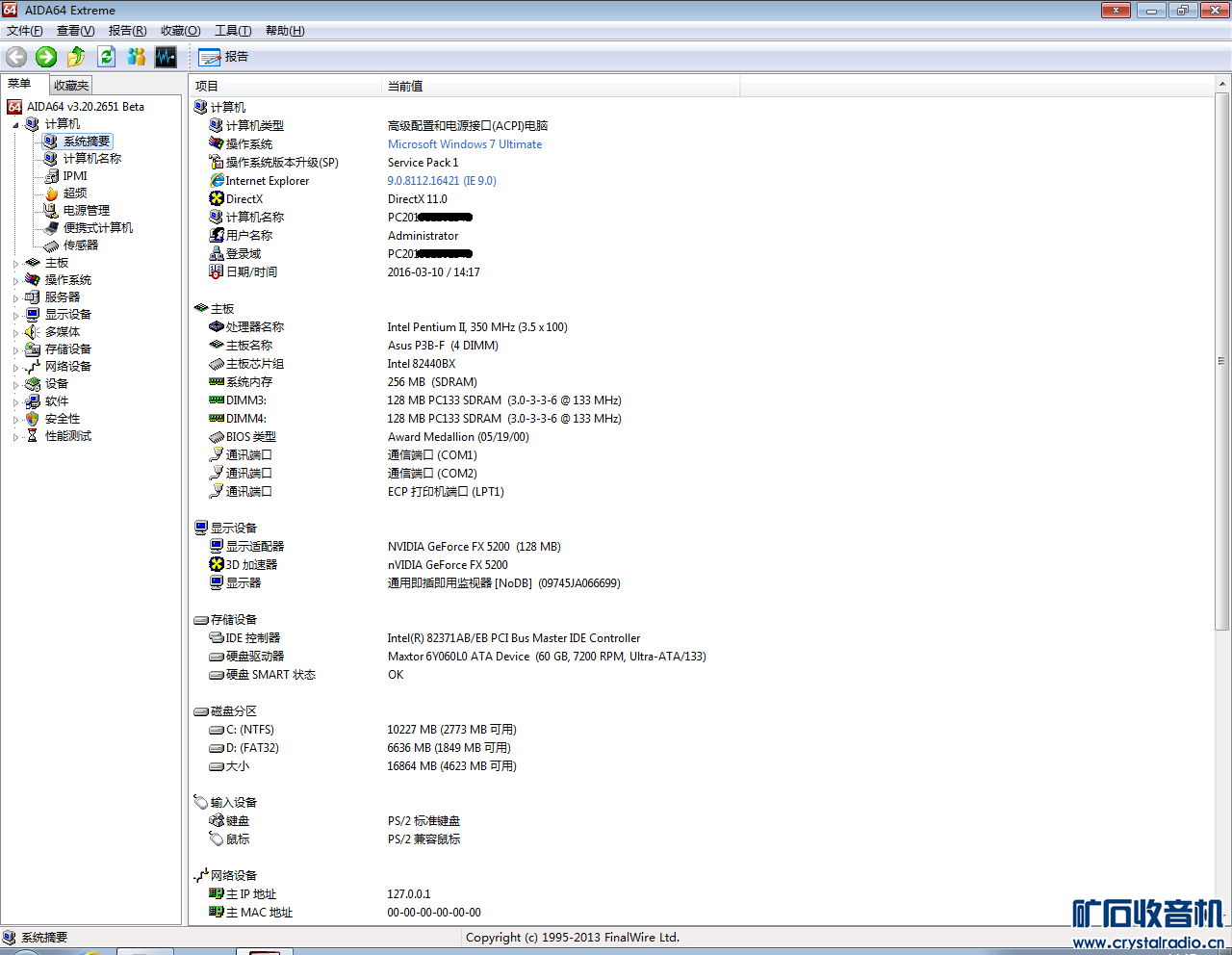The image size is (1232, 955).
Task: Click the 用户名称 row icon
Action: (x=217, y=236)
